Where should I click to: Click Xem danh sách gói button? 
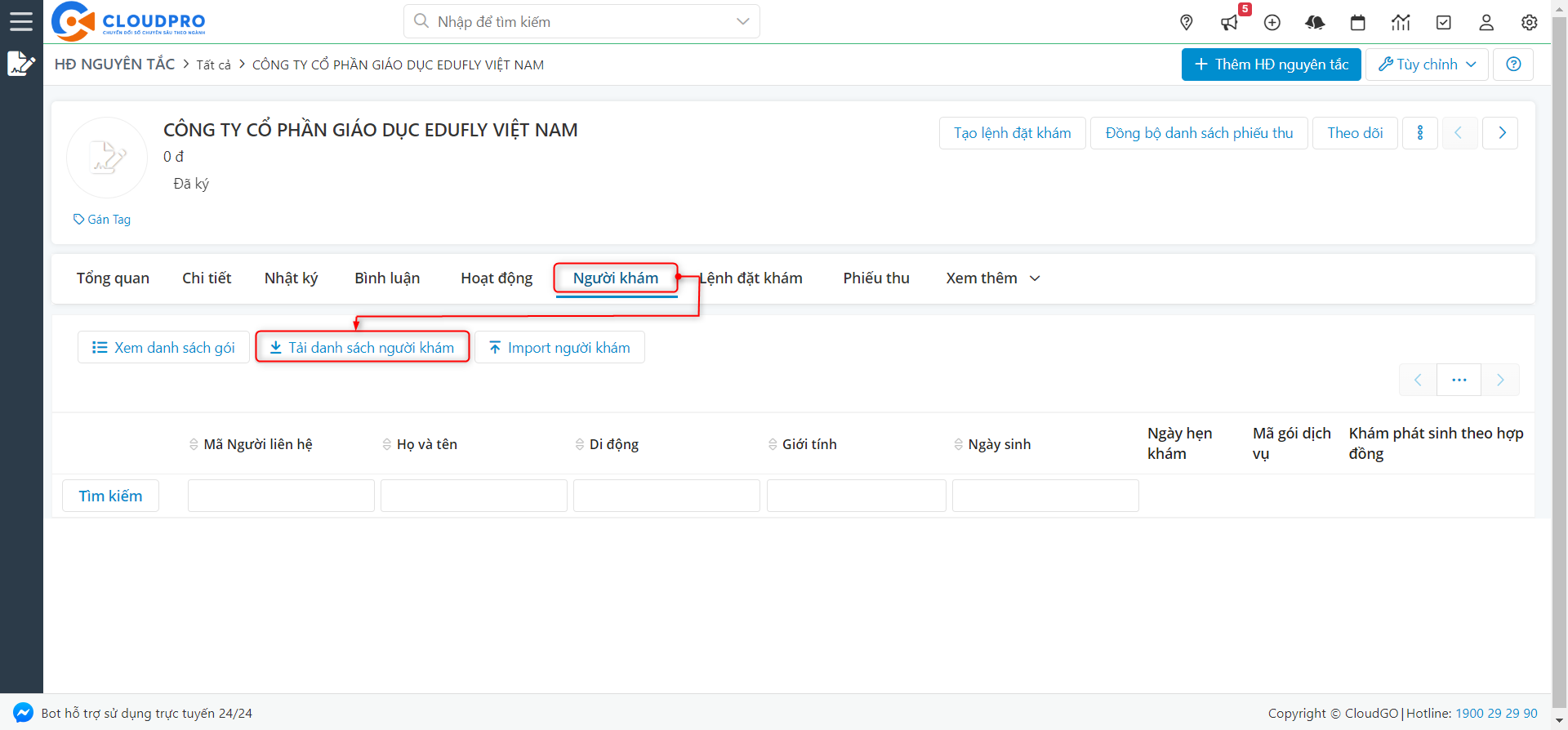point(163,347)
